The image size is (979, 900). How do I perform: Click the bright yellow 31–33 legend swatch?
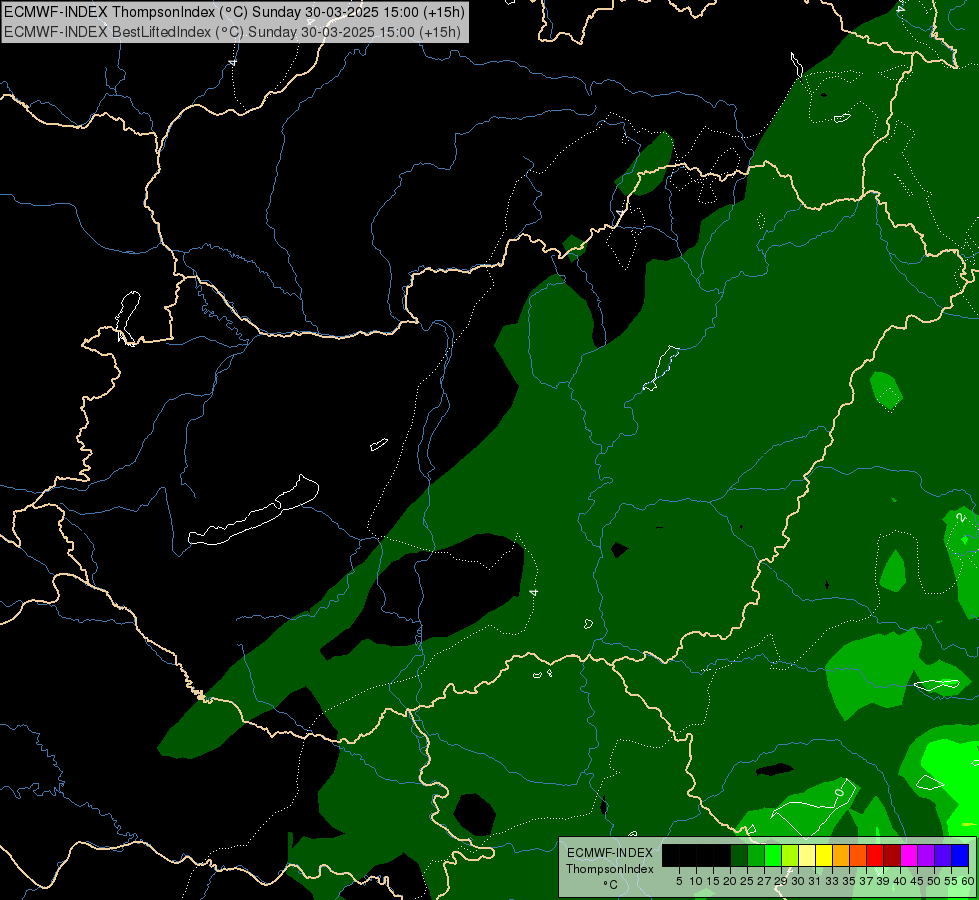[x=824, y=855]
